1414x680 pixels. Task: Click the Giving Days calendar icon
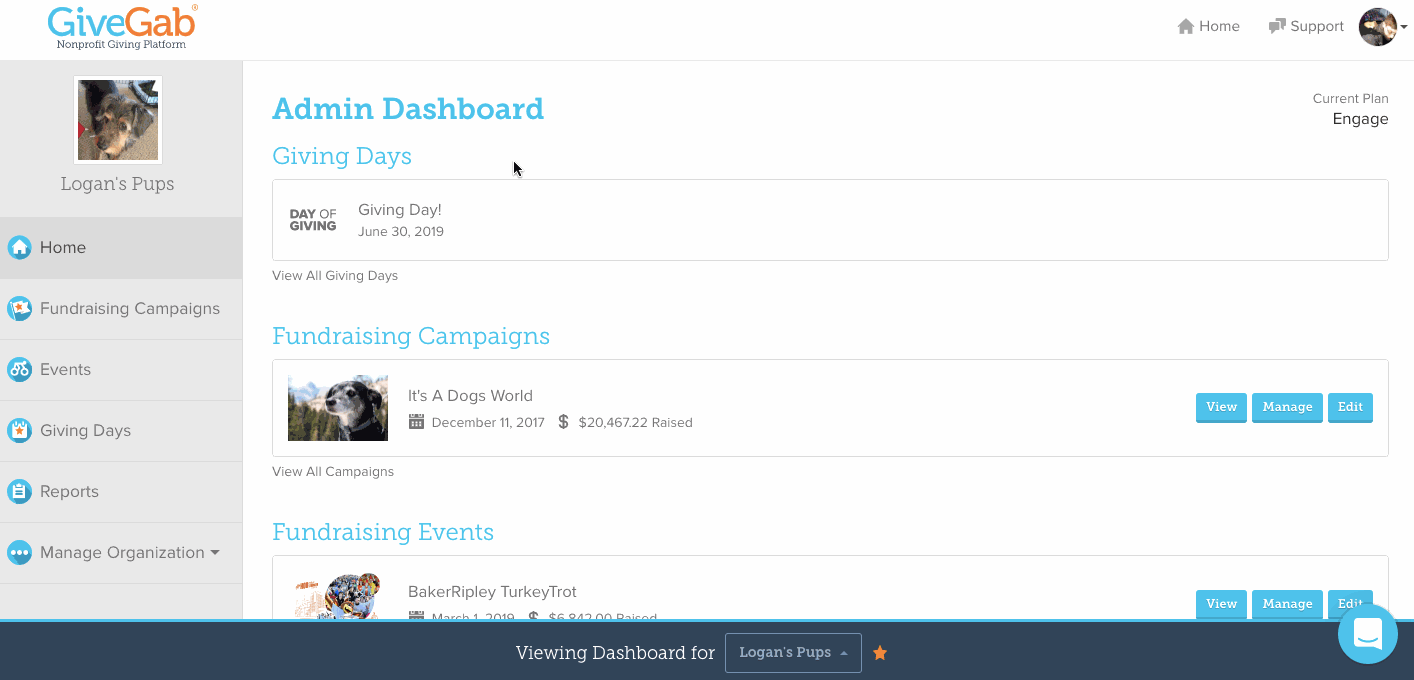click(19, 431)
